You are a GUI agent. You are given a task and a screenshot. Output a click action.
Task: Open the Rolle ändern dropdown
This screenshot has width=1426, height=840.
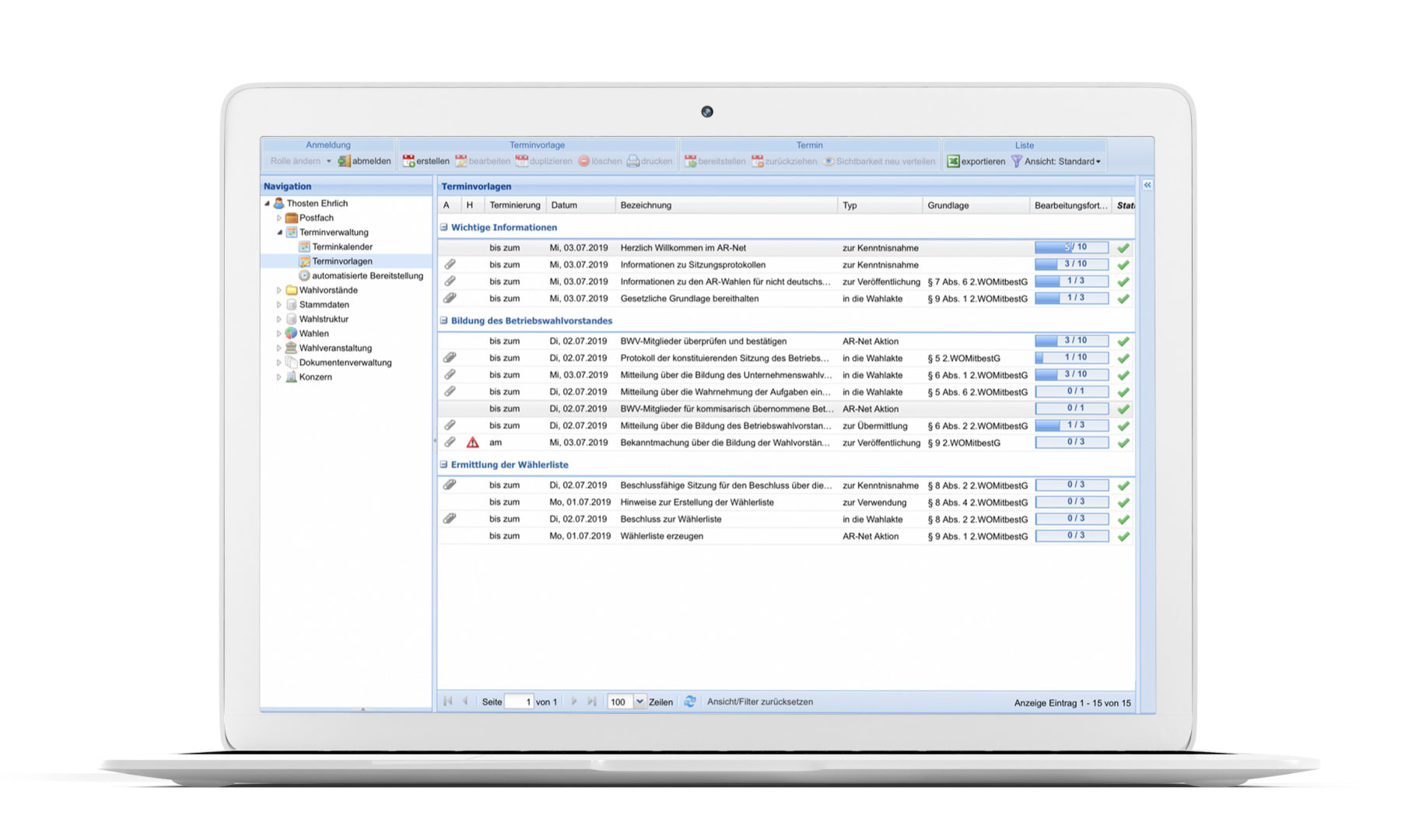pyautogui.click(x=300, y=161)
